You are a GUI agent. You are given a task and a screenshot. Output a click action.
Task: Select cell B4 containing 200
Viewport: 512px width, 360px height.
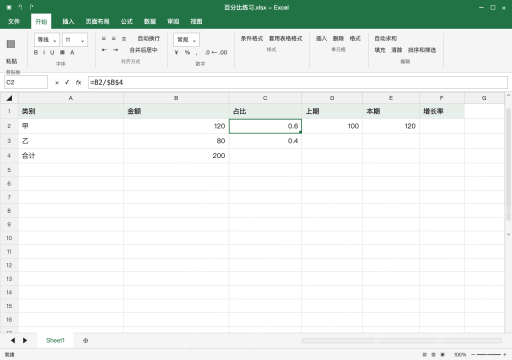[176, 156]
